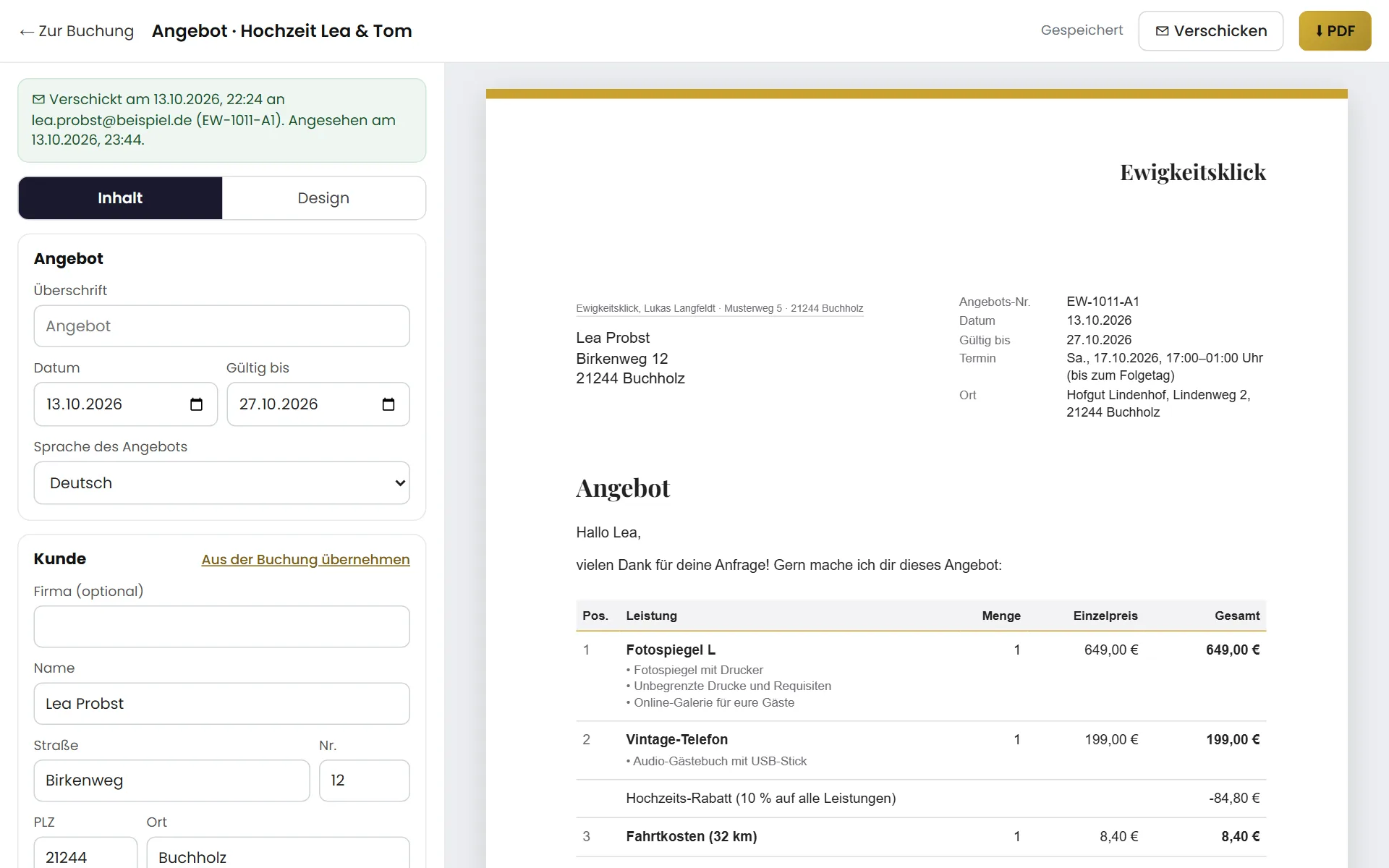Click the Datum field showing 13.10.2026
Viewport: 1389px width, 868px height.
125,404
